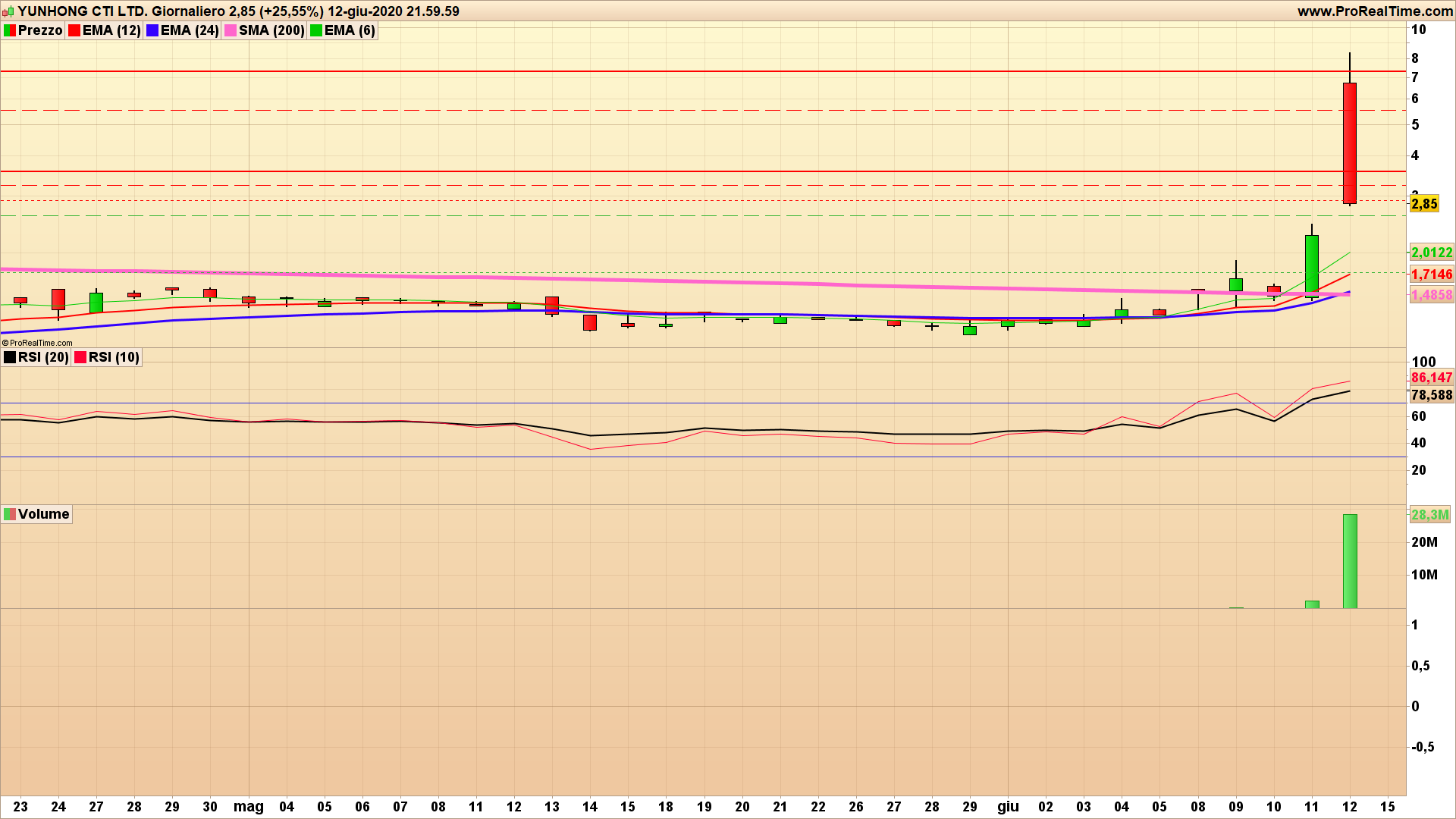Click the pink SMA (200) legend square
The width and height of the screenshot is (1456, 819).
[231, 30]
